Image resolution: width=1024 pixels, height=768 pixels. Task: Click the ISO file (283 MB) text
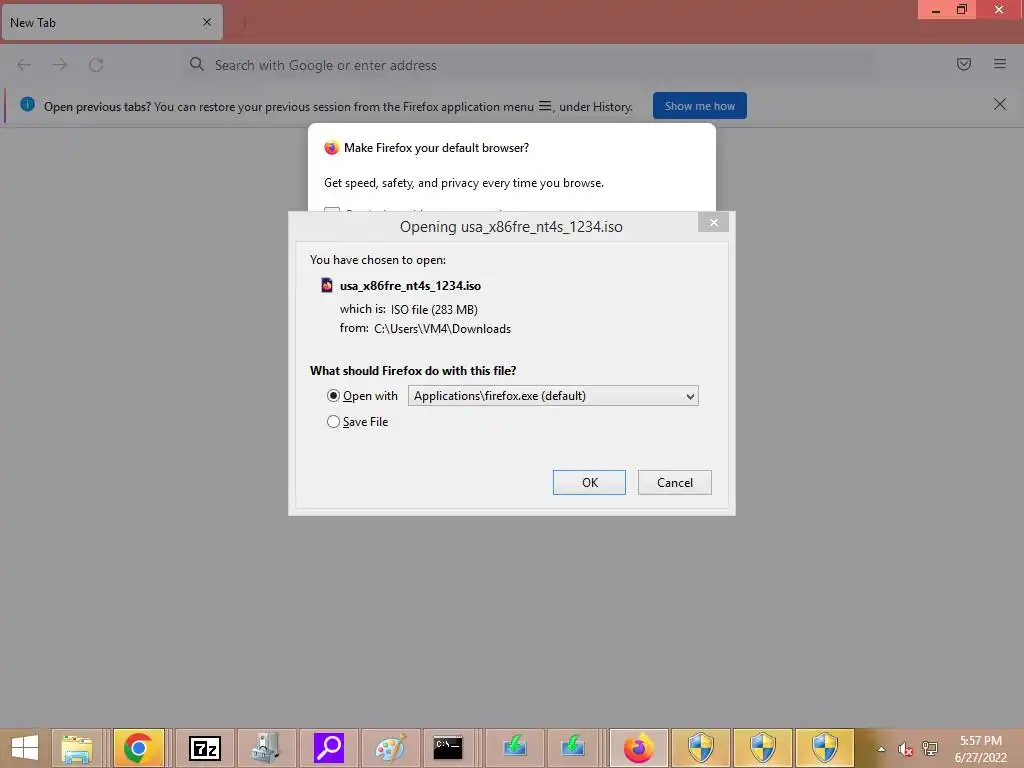434,310
